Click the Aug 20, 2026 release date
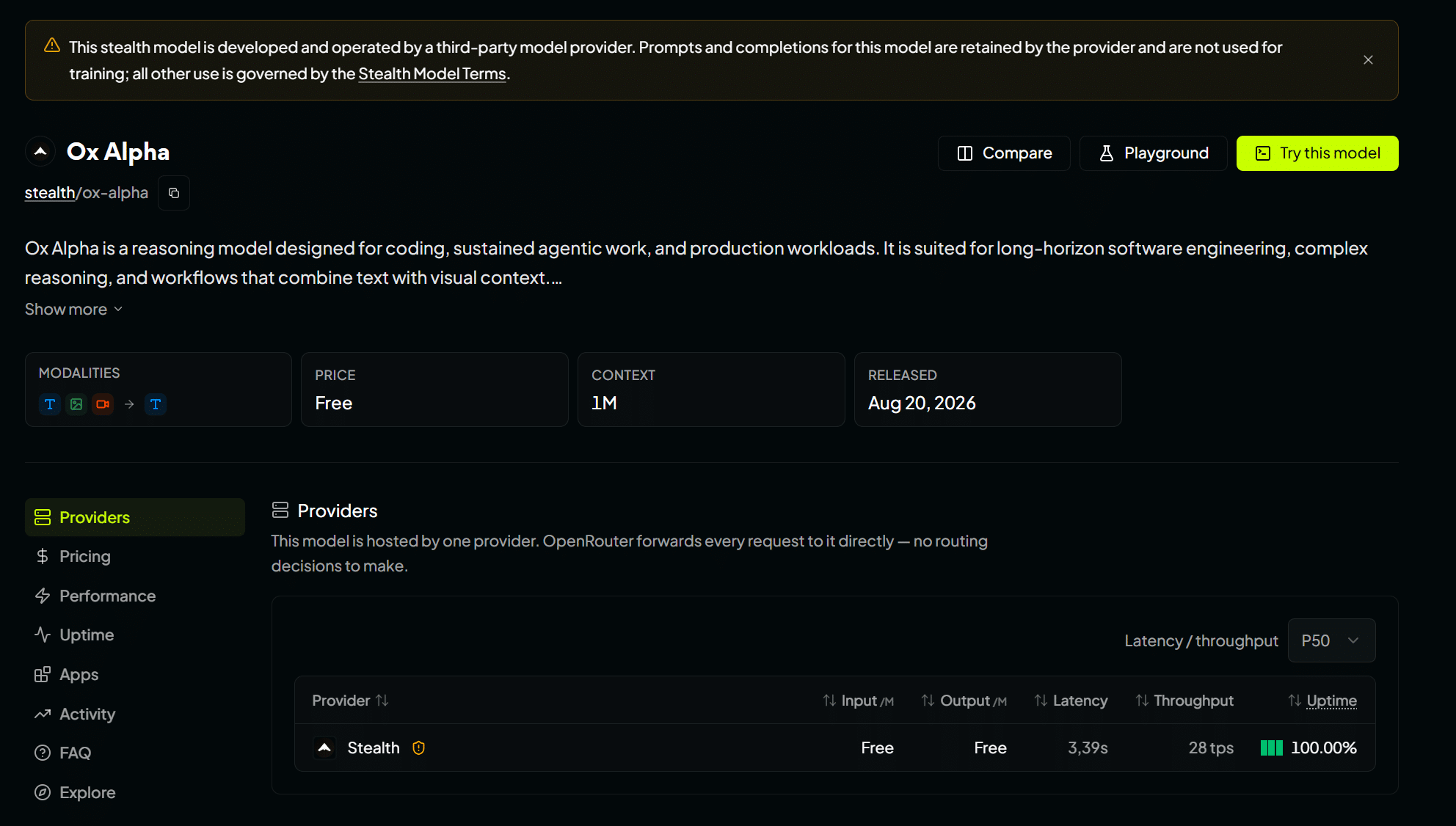The image size is (1456, 826). pyautogui.click(x=922, y=403)
